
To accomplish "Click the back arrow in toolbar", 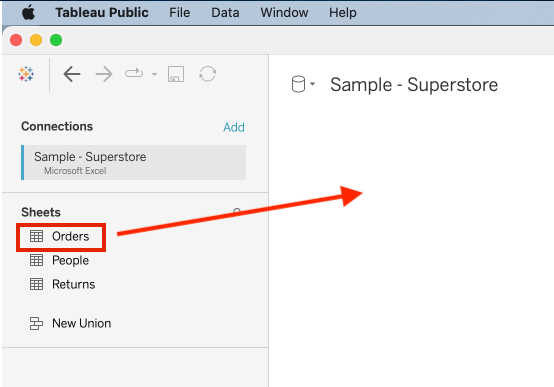I will 72,74.
